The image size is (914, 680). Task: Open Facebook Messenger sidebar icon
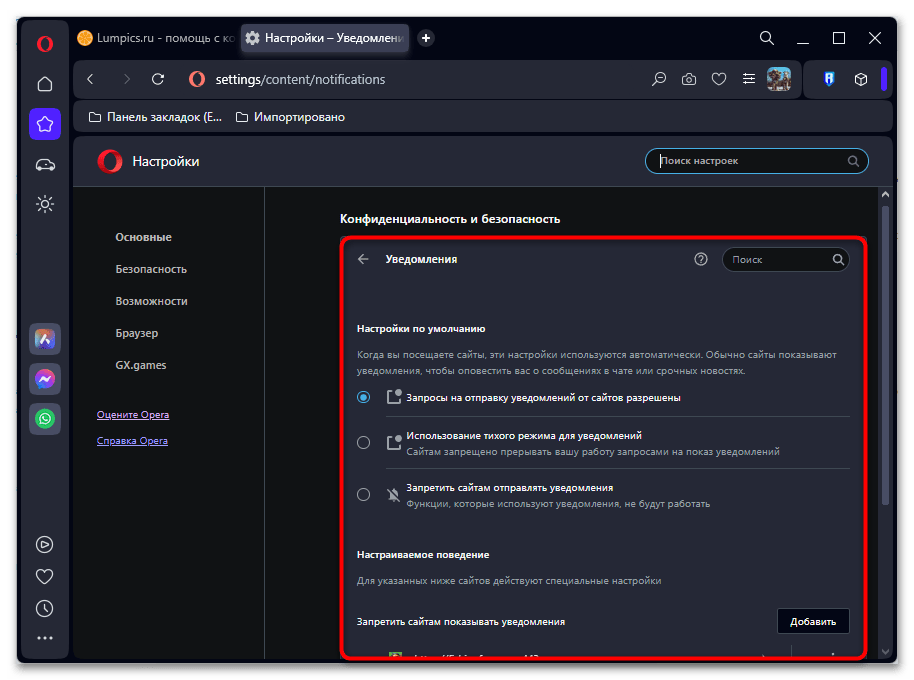(x=45, y=379)
